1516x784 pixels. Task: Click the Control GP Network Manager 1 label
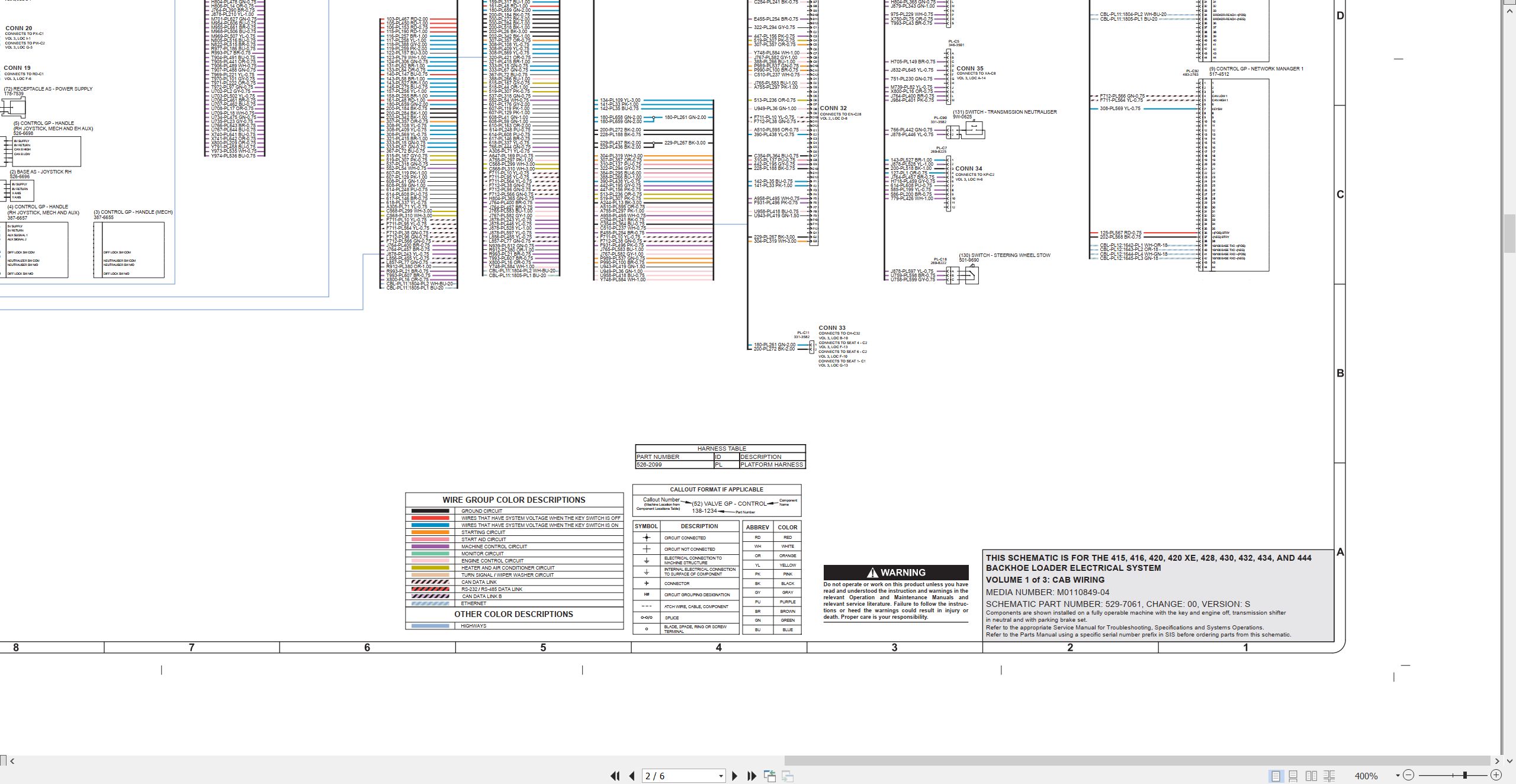pyautogui.click(x=1256, y=69)
